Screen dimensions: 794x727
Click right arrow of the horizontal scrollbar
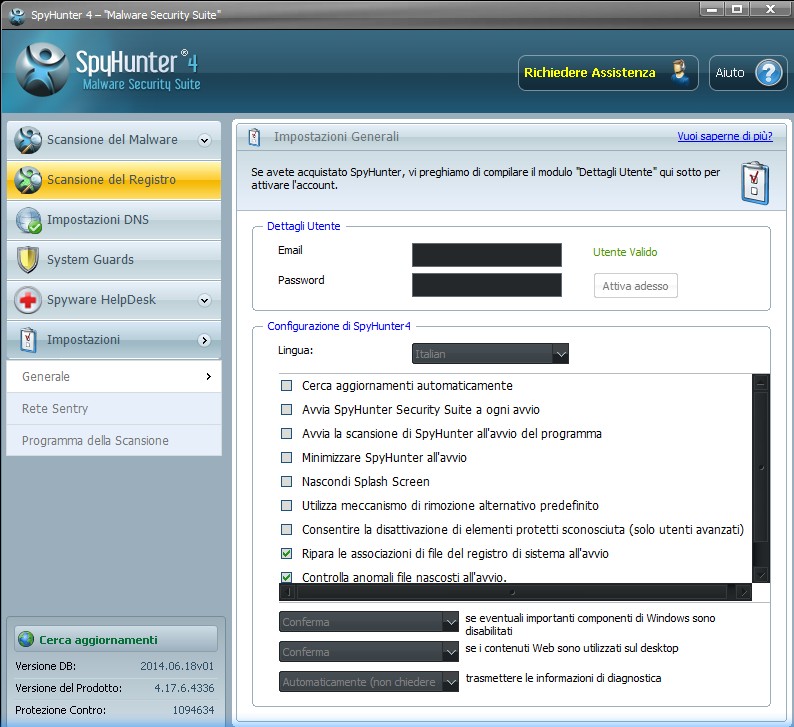coord(744,591)
